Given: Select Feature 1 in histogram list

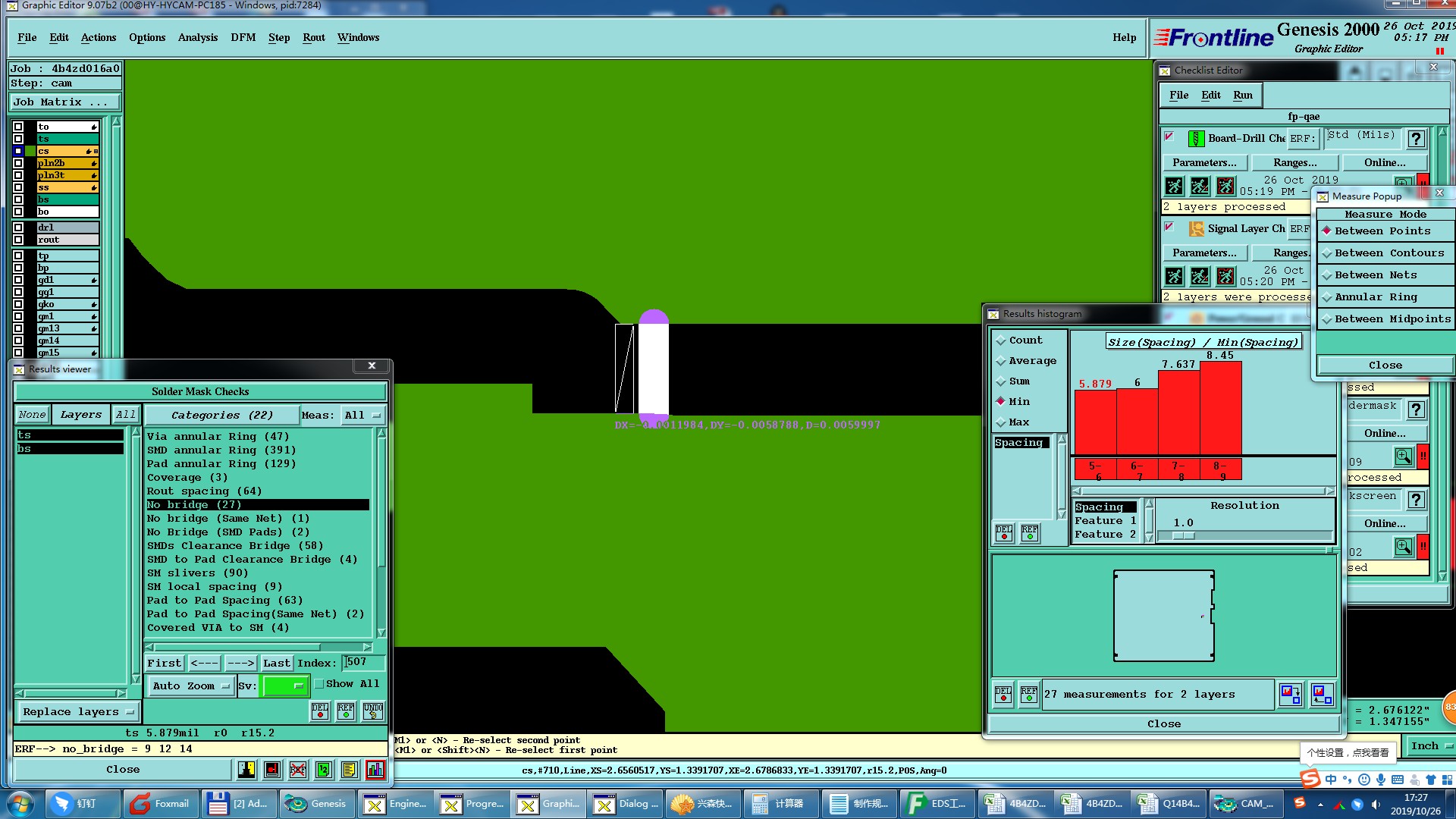Looking at the screenshot, I should (x=1105, y=521).
